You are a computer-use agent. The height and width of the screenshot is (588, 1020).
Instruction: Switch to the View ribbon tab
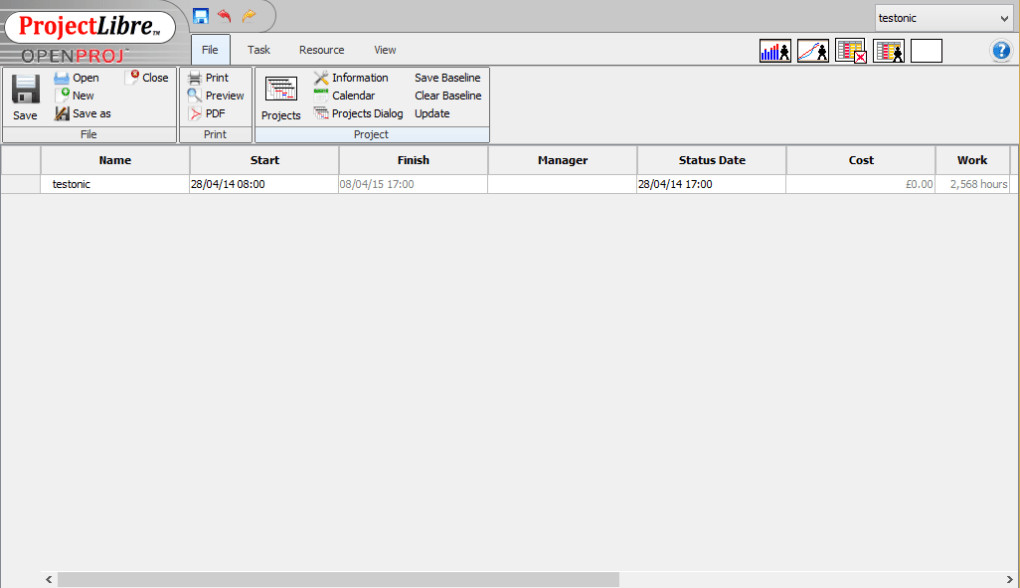pyautogui.click(x=384, y=49)
